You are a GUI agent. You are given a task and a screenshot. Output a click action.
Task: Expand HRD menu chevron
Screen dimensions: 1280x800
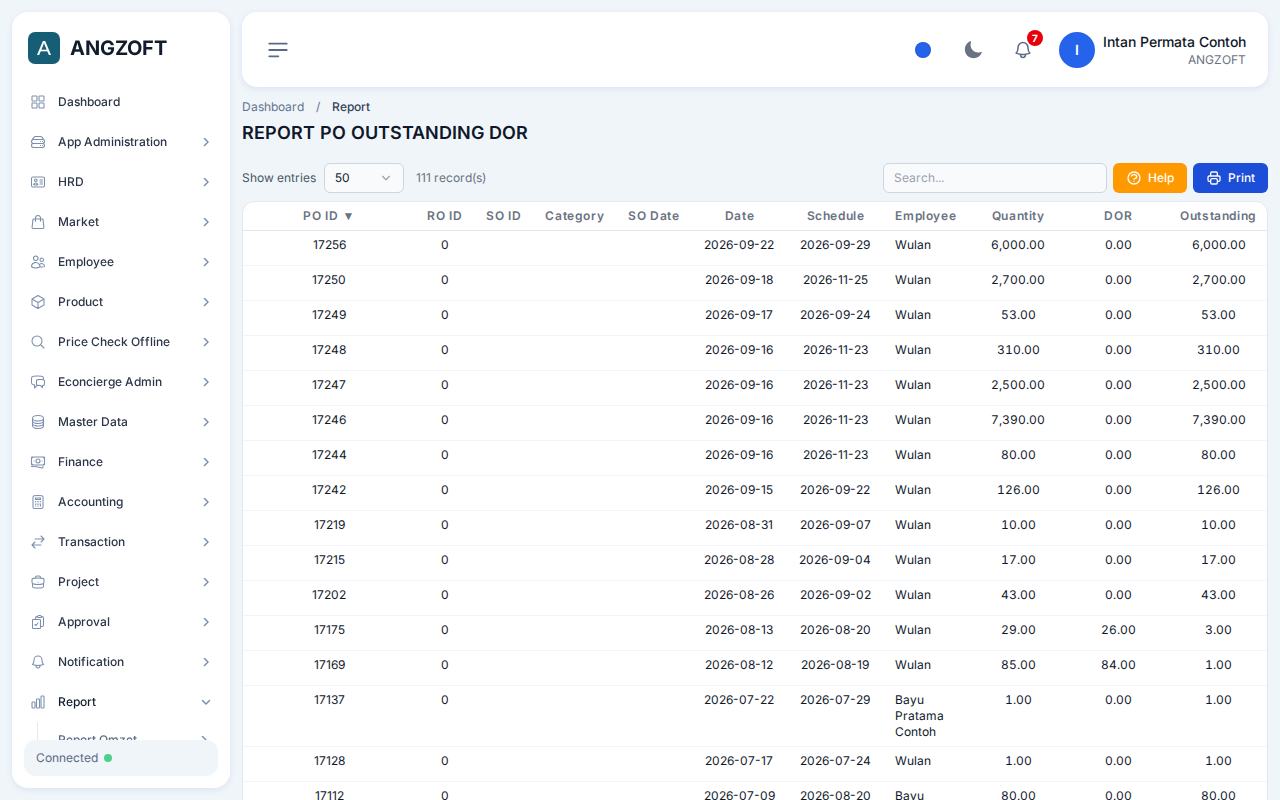click(x=206, y=182)
